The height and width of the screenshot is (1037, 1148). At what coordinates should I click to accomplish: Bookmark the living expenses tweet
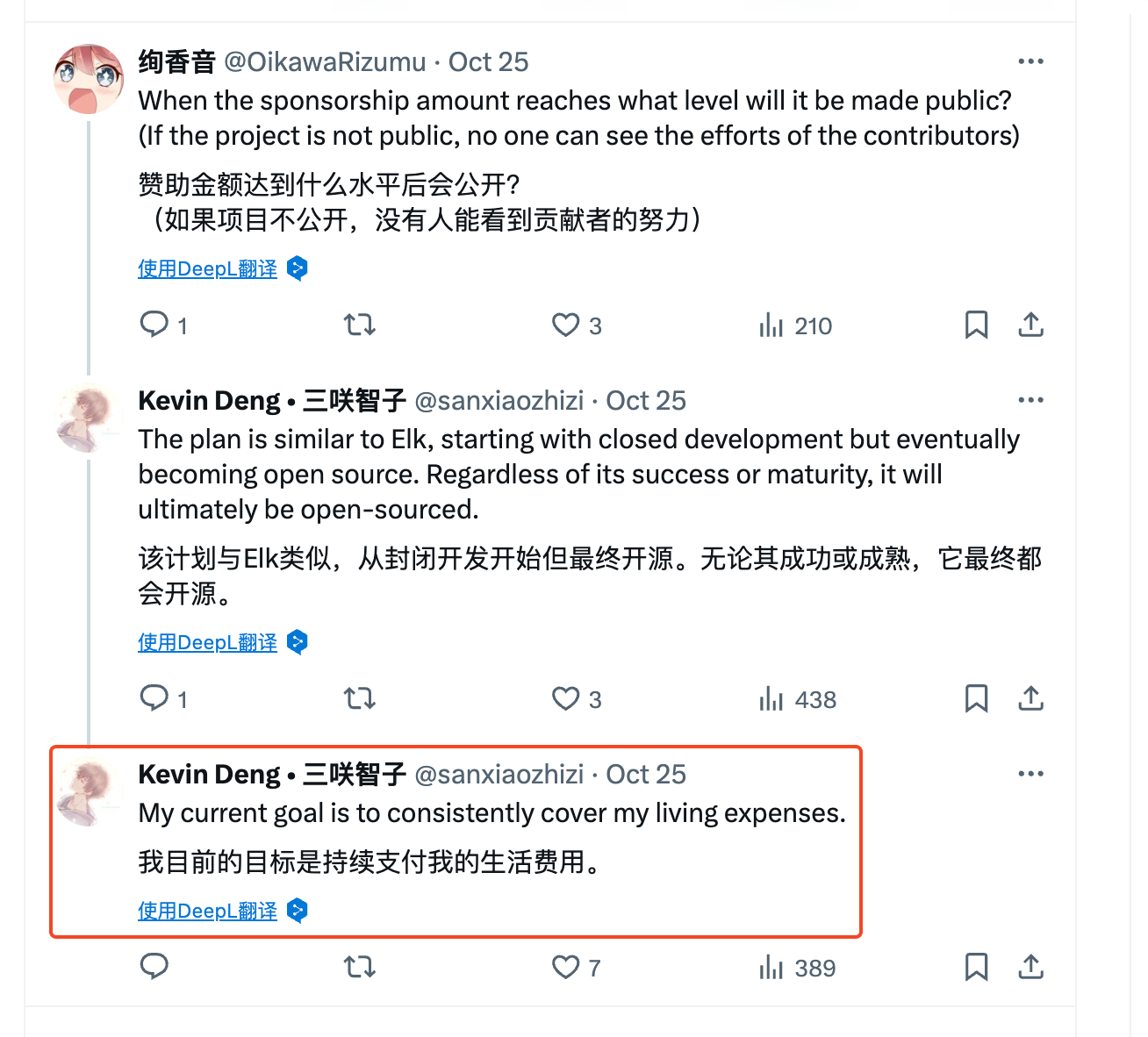coord(976,967)
